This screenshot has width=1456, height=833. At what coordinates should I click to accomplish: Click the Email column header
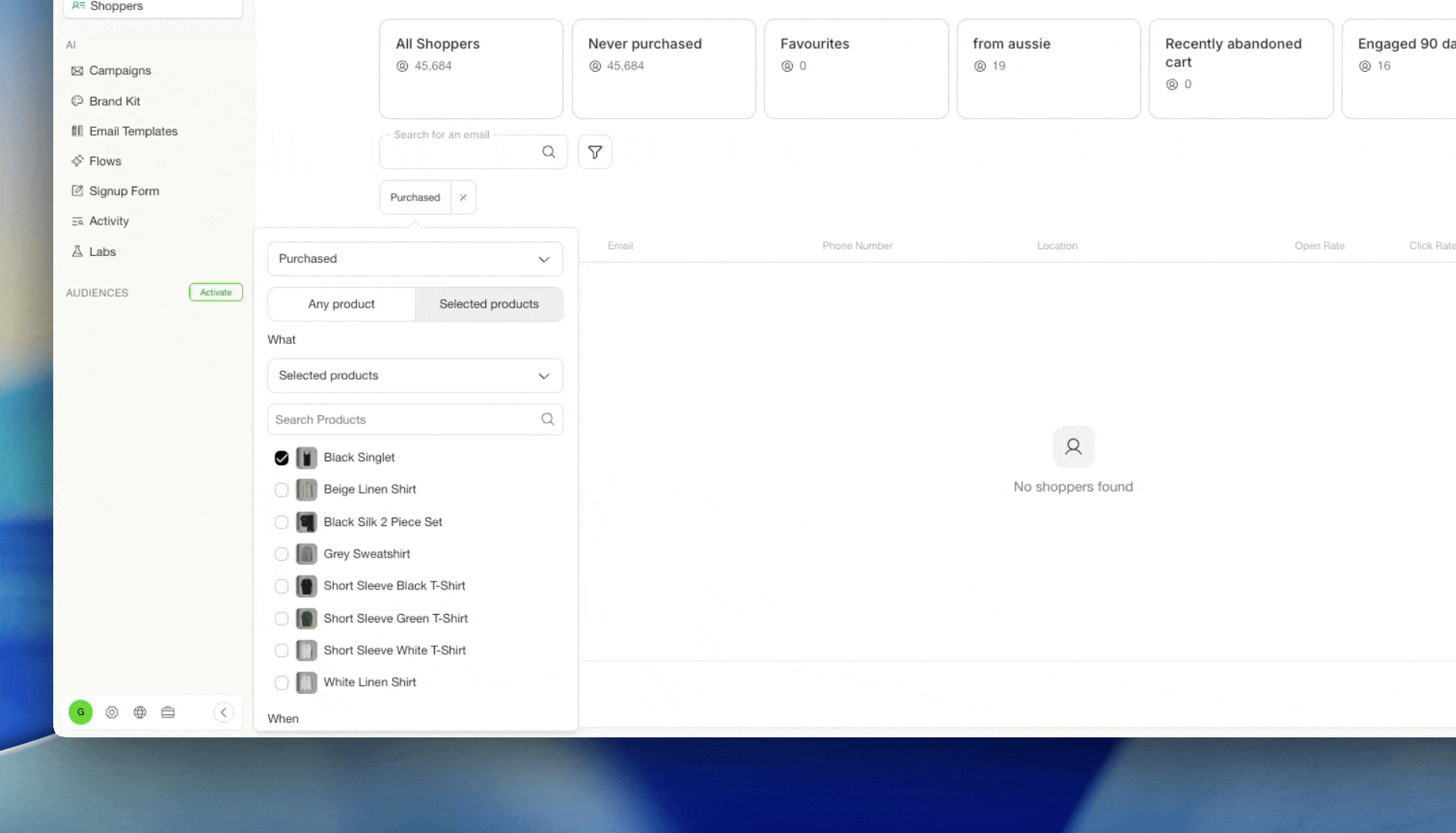[620, 246]
